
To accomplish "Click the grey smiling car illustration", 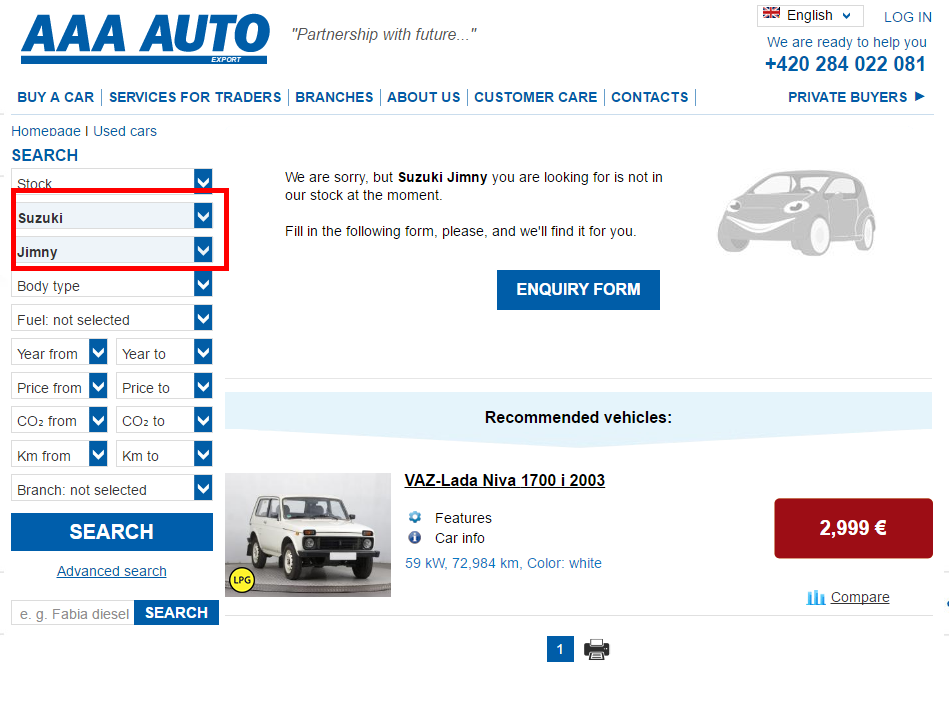I will pyautogui.click(x=796, y=212).
